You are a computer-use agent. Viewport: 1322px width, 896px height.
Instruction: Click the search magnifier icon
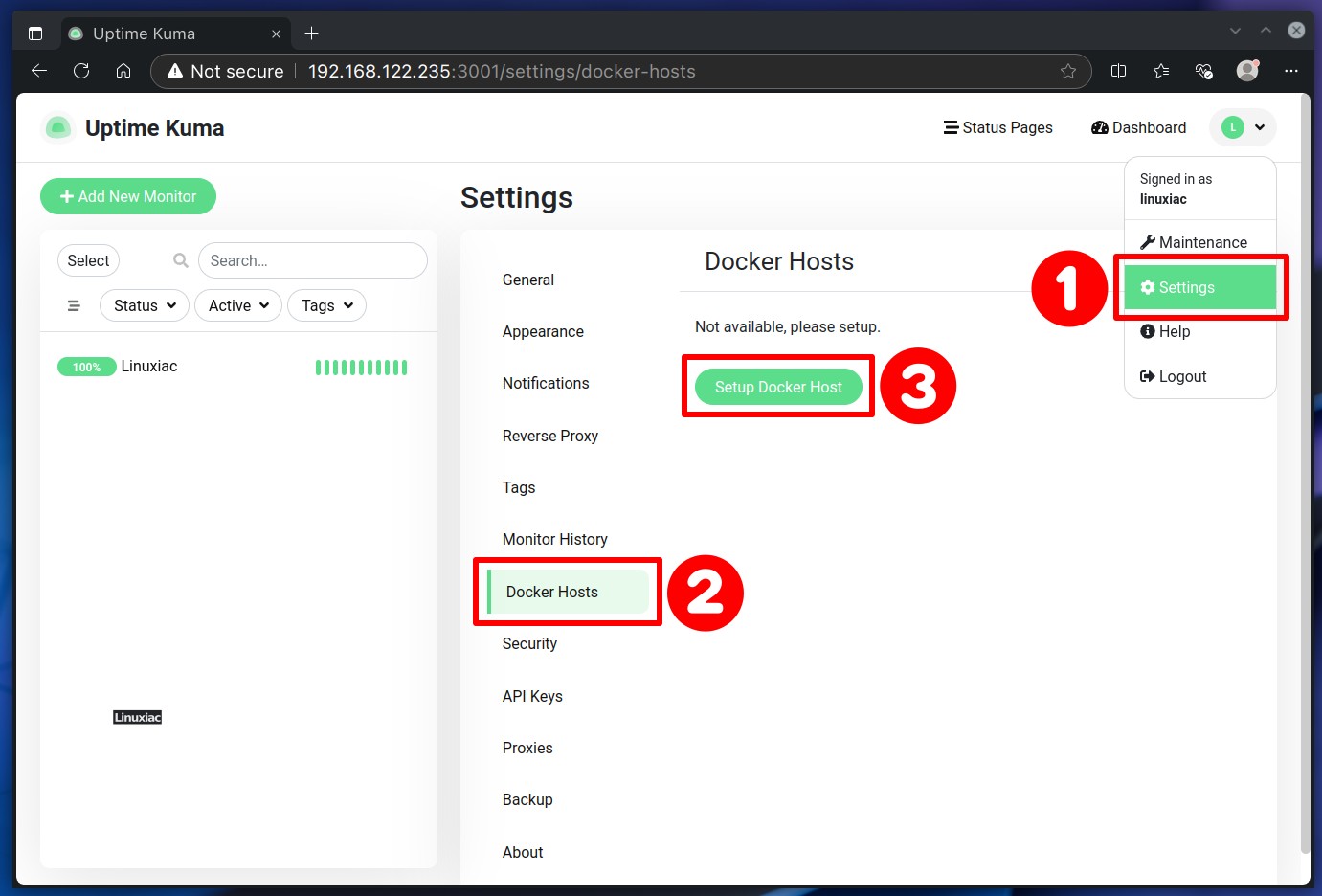pos(180,260)
